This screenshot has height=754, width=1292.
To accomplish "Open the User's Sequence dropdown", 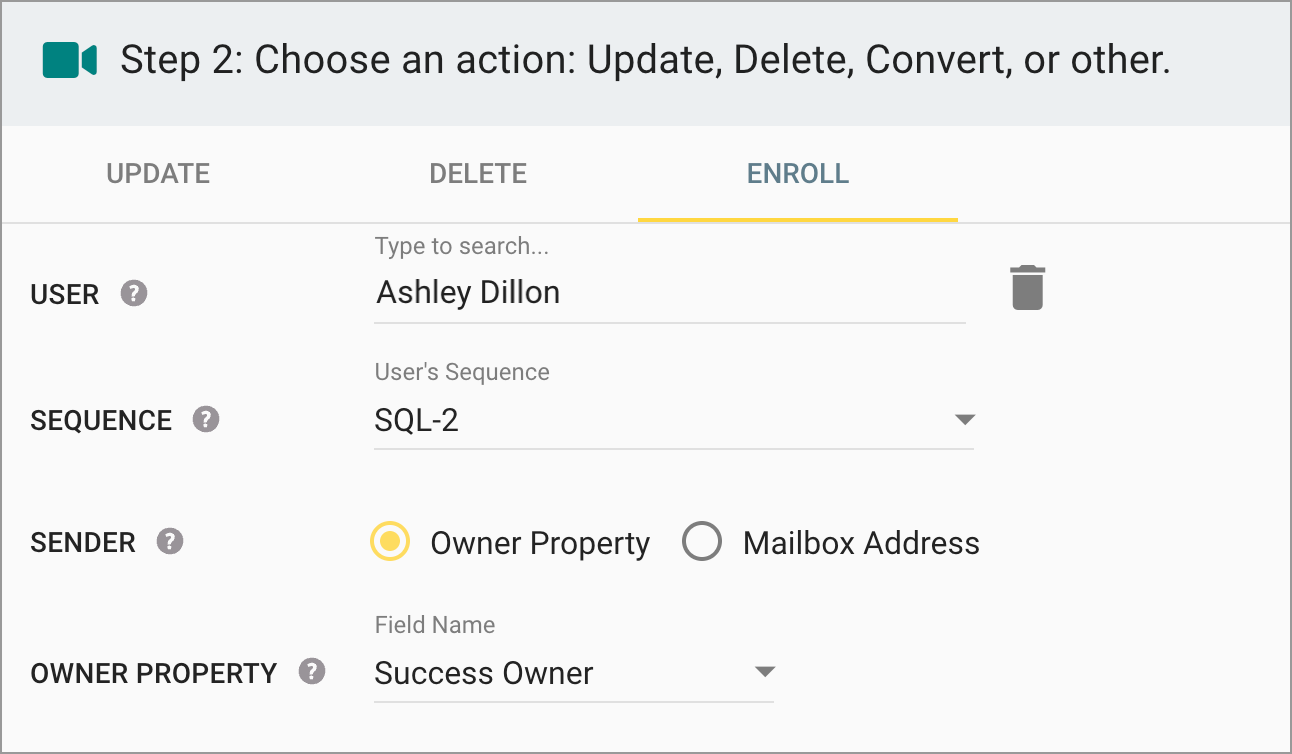I will (670, 420).
